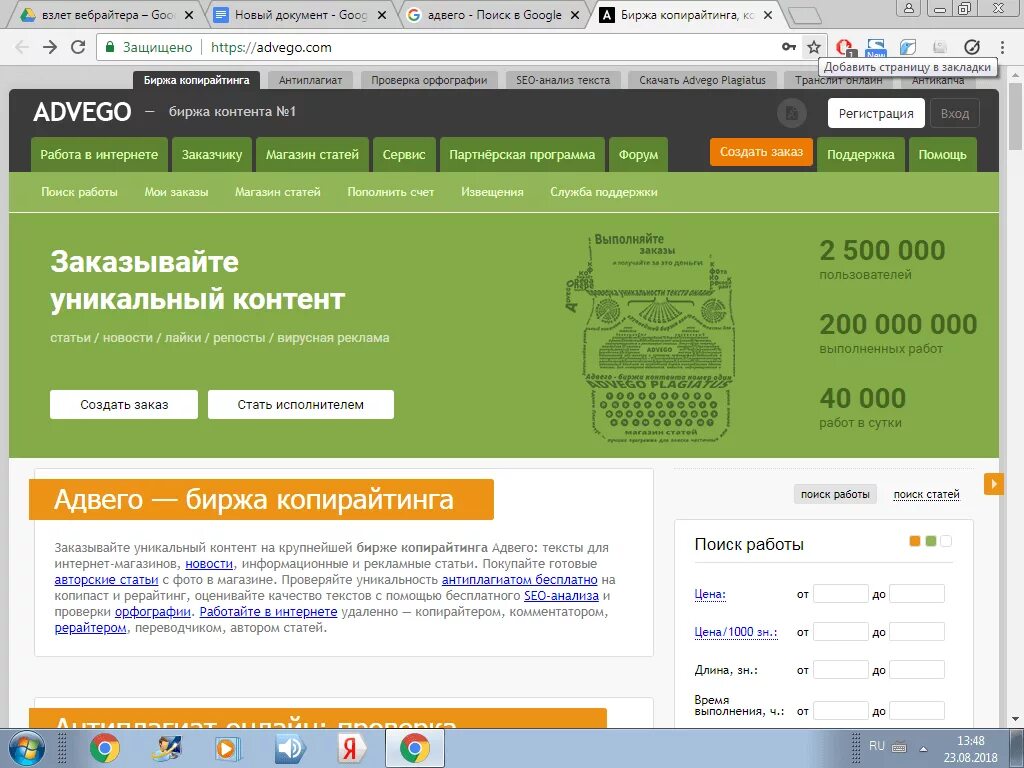Select поиск статей toggle tab
Screen dimensions: 1024x768
click(x=926, y=494)
